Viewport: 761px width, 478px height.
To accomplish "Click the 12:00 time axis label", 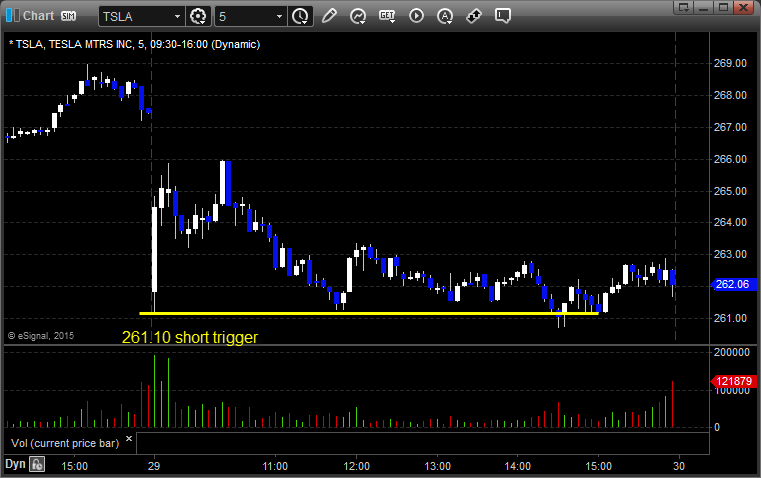I will (x=357, y=466).
